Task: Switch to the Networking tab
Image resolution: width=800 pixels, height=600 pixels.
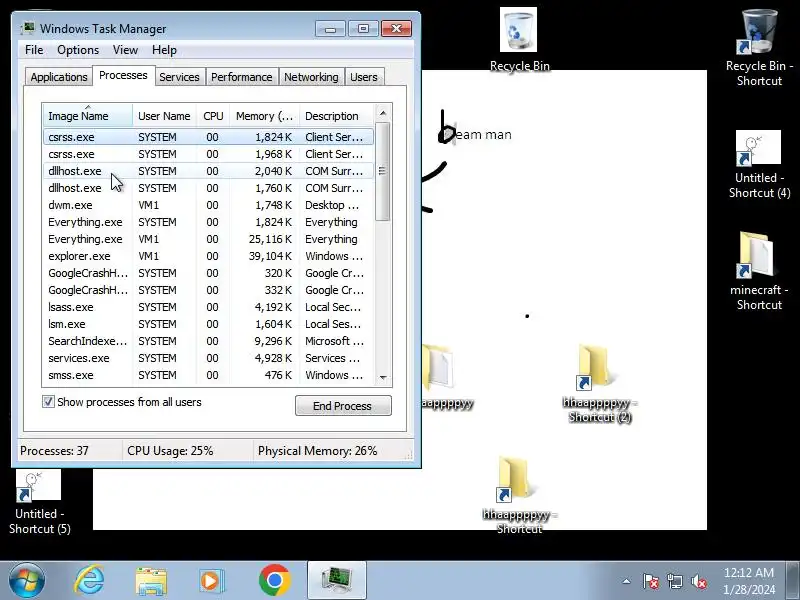Action: (x=311, y=77)
